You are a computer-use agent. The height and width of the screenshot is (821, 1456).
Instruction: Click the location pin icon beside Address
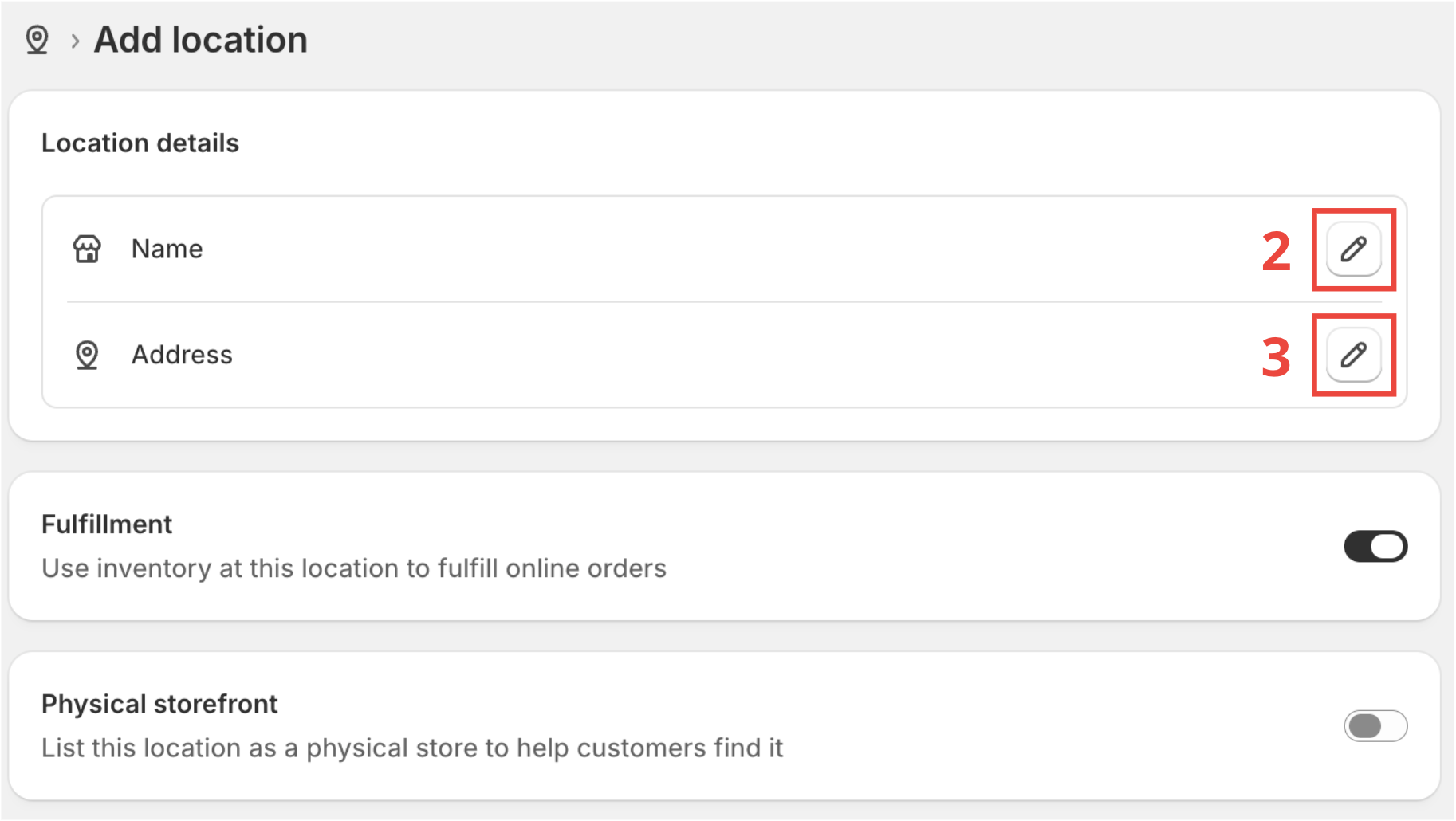(x=86, y=354)
